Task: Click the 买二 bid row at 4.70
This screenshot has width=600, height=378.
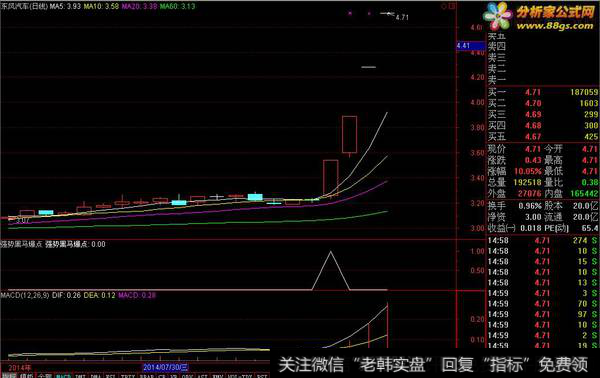Action: point(543,103)
